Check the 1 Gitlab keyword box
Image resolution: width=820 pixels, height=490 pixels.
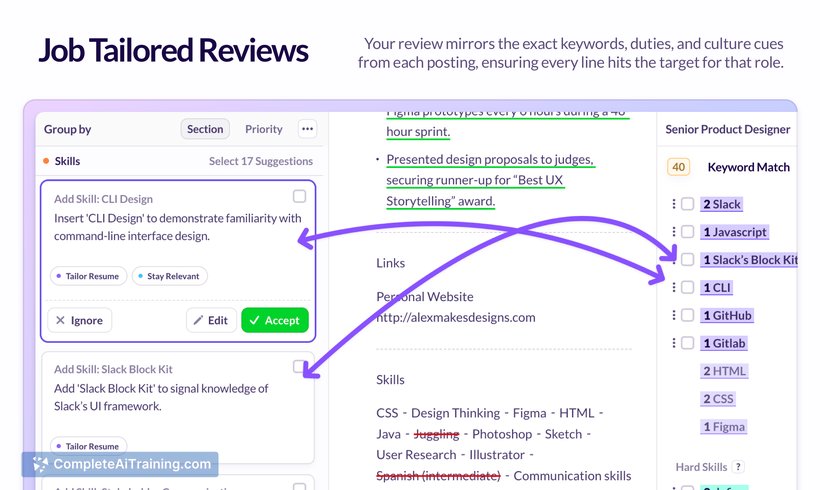[x=688, y=343]
